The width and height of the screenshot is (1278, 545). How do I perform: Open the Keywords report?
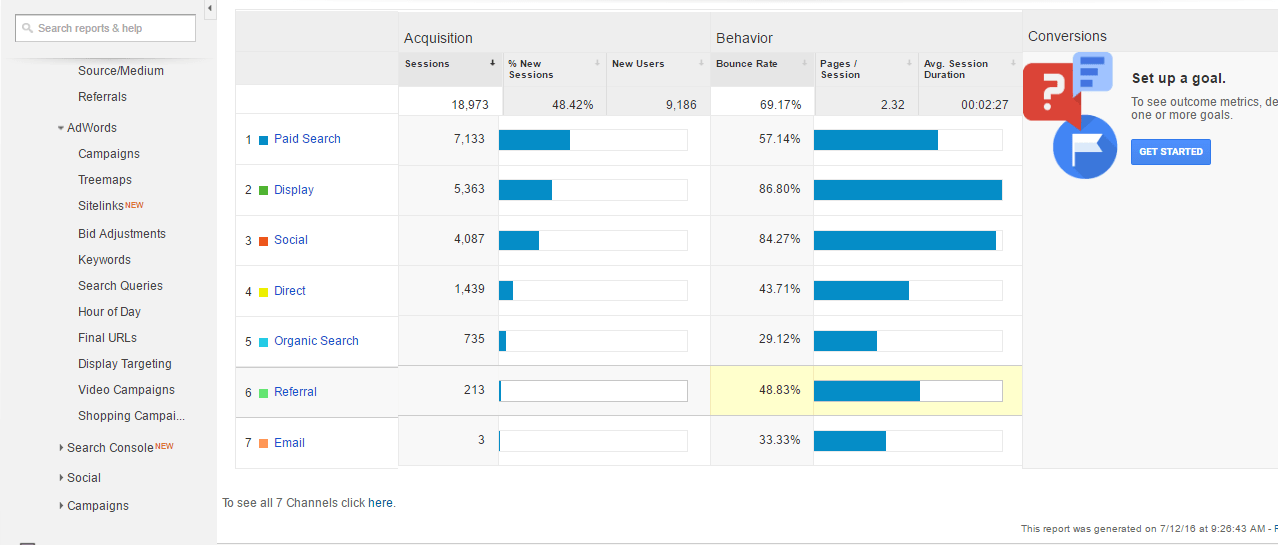click(104, 260)
